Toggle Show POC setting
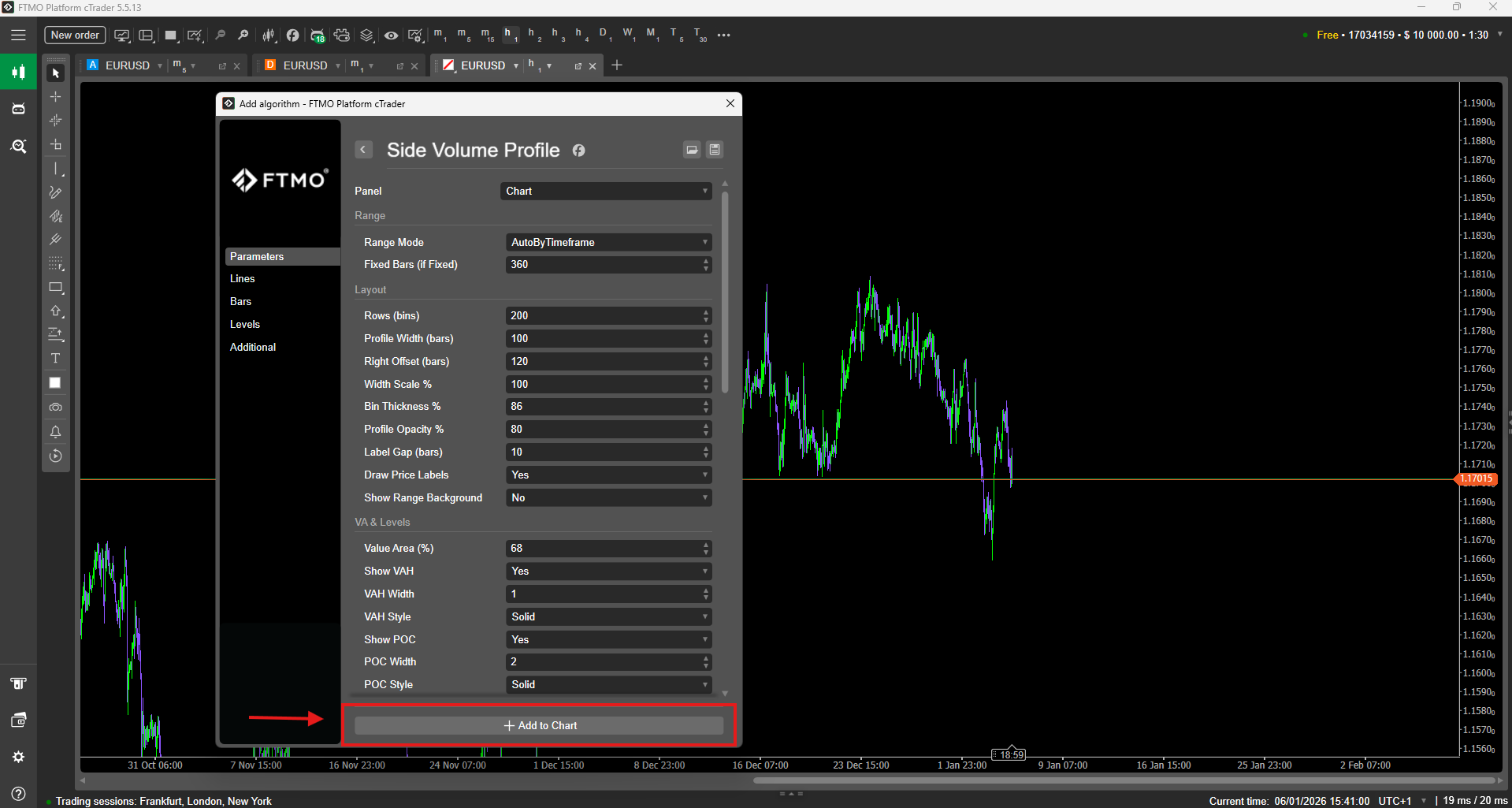Image resolution: width=1512 pixels, height=808 pixels. [x=607, y=639]
